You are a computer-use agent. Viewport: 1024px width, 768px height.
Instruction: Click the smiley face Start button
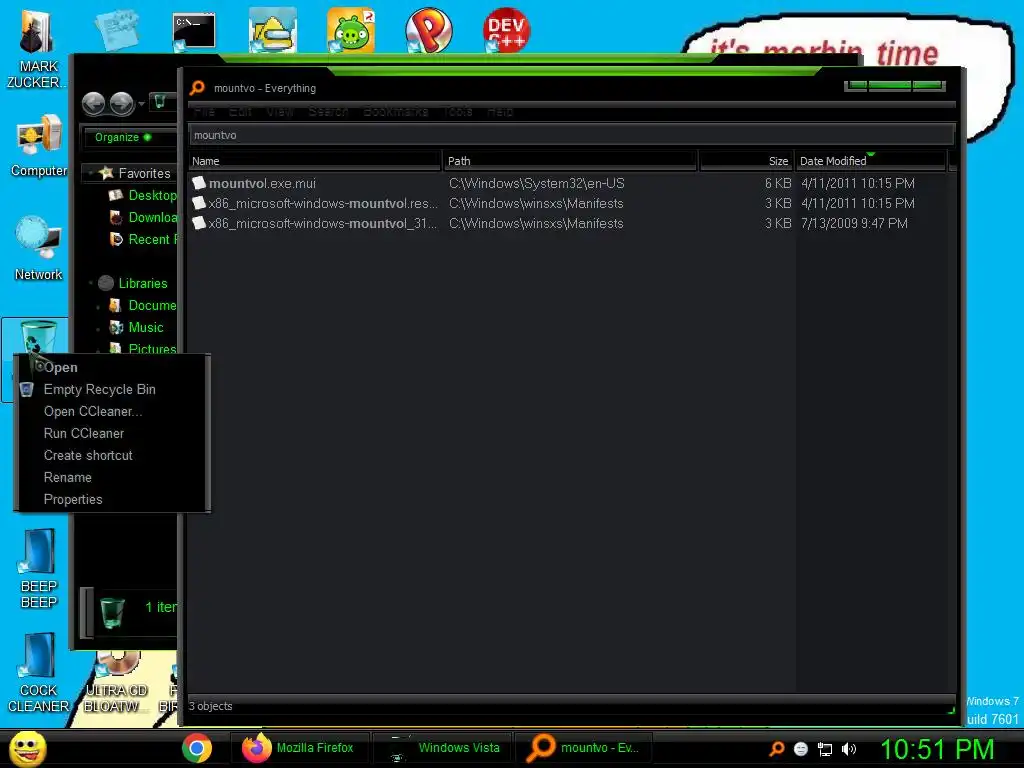[x=27, y=748]
